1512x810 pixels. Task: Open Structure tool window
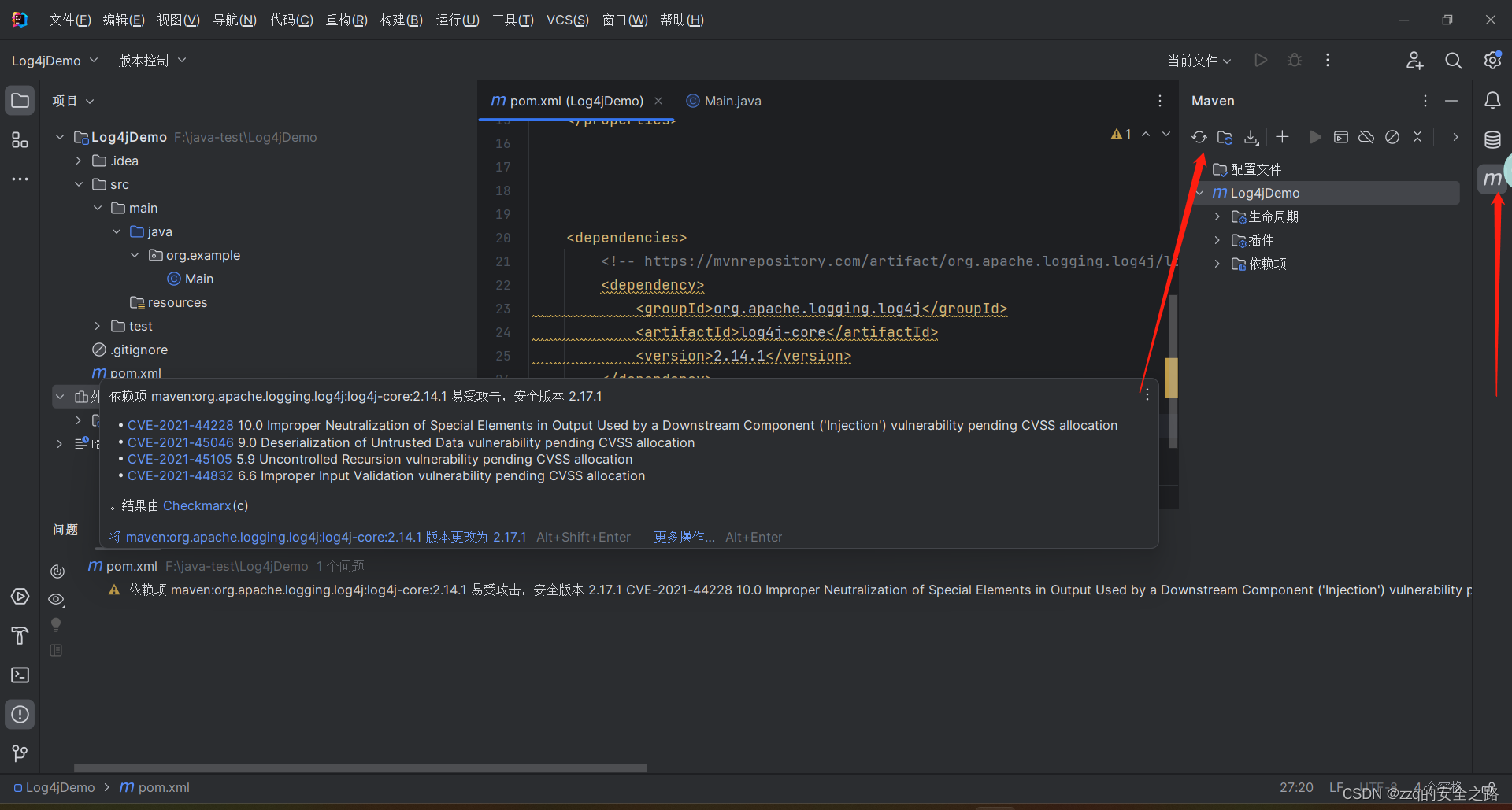pyautogui.click(x=20, y=140)
